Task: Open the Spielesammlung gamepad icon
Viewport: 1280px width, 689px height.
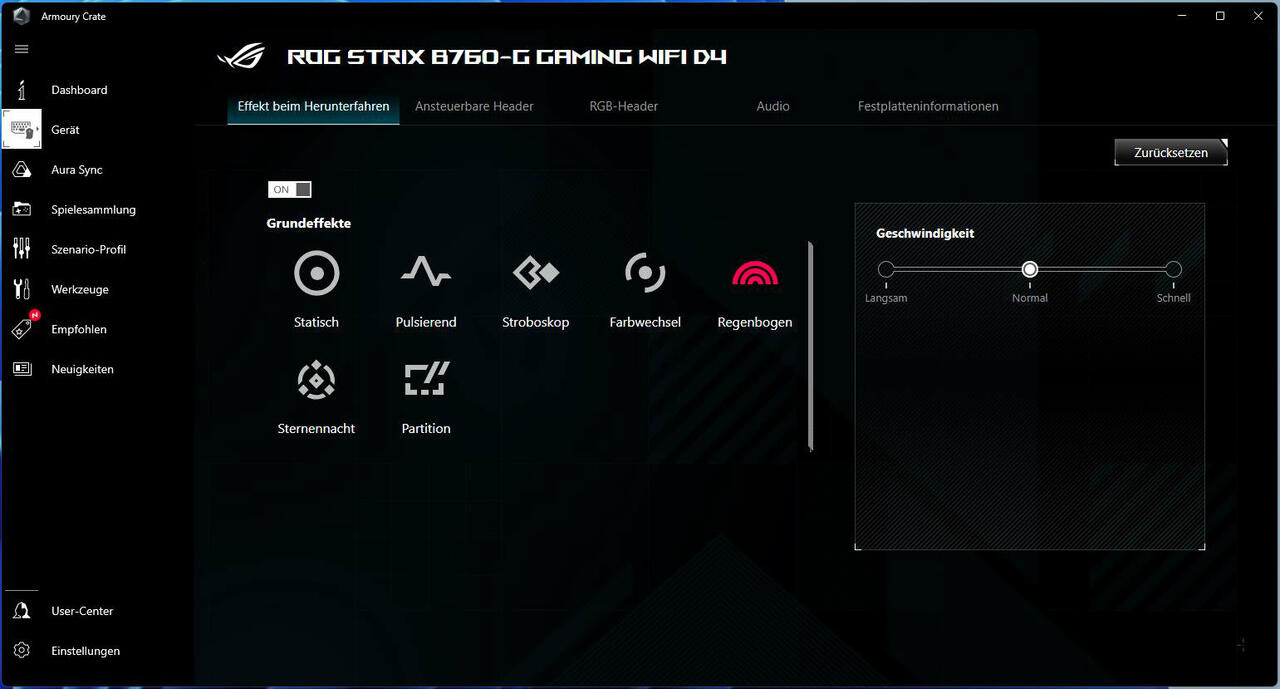Action: coord(21,210)
